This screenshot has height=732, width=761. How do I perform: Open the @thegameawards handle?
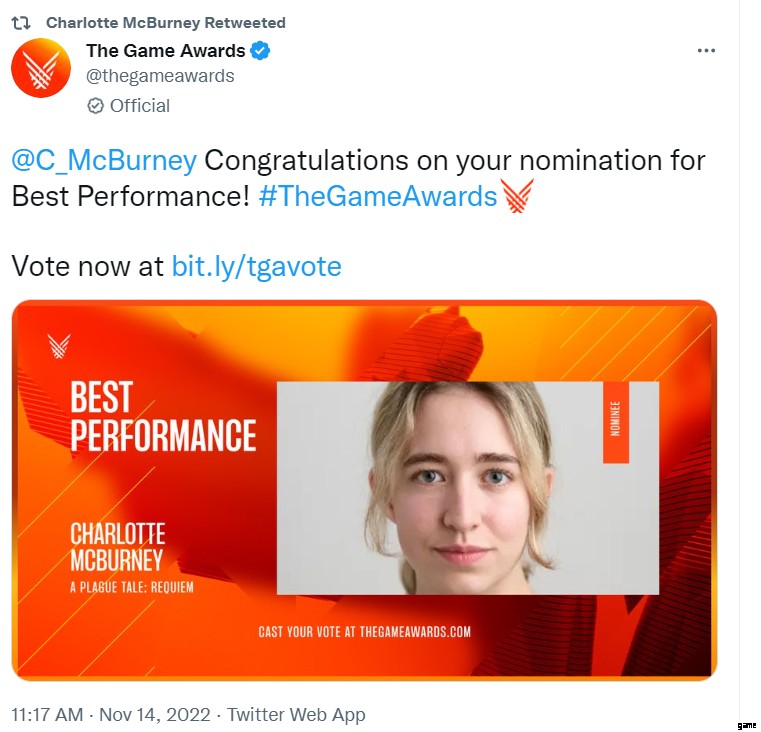160,76
